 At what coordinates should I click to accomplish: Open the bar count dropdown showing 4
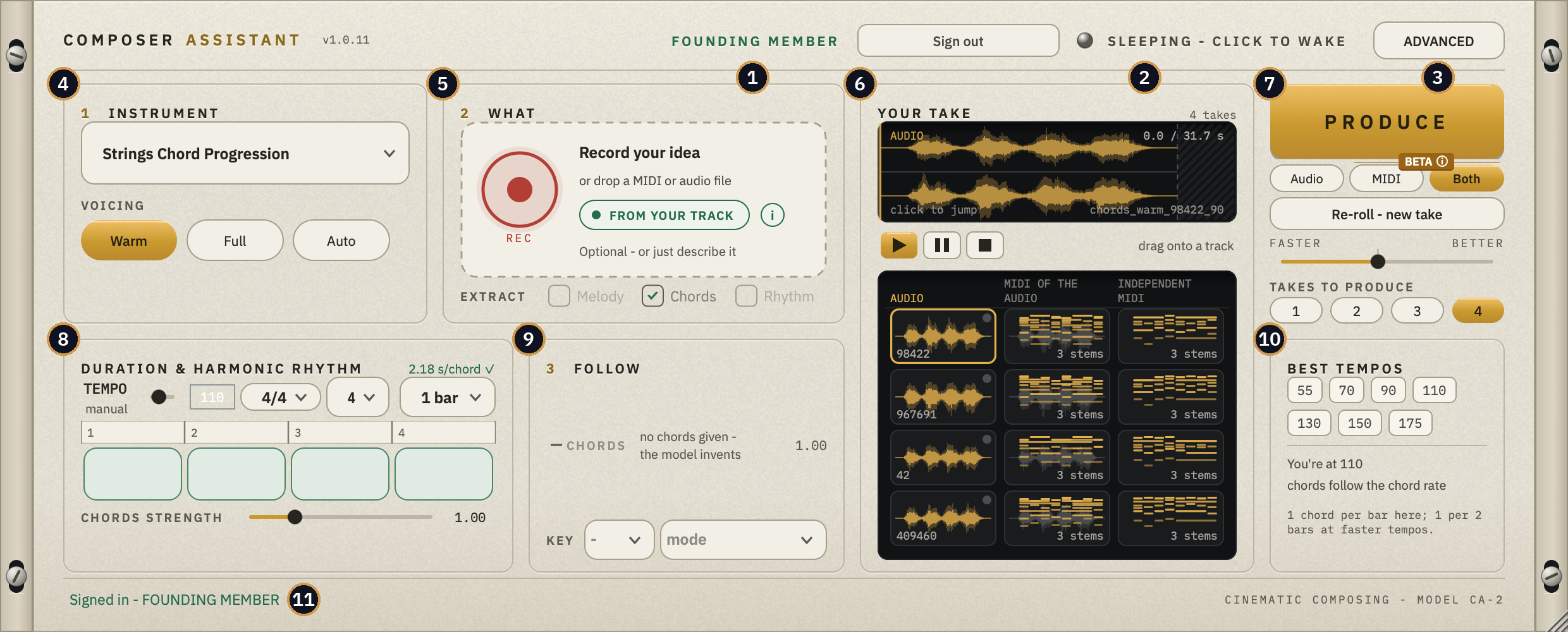[x=358, y=398]
